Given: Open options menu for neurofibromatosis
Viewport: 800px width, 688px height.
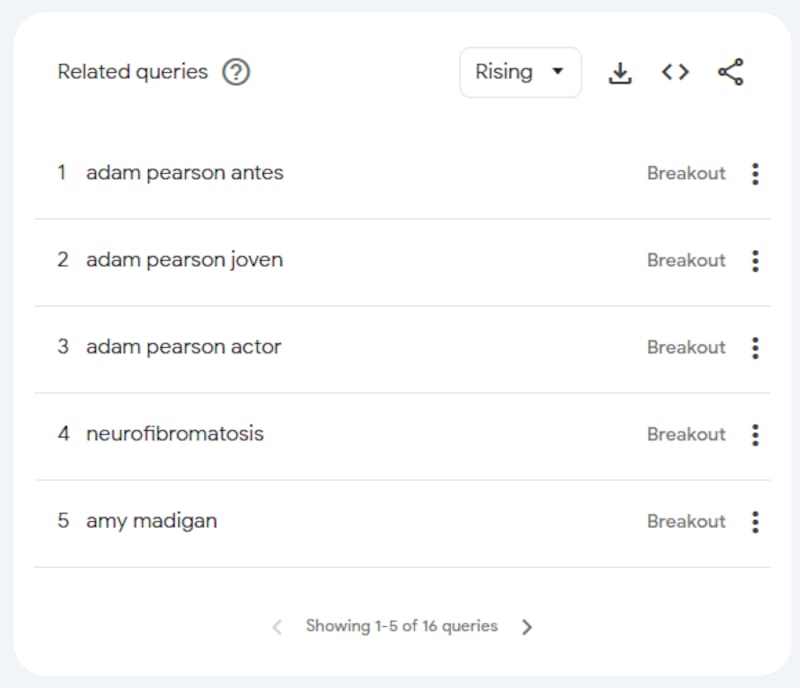Looking at the screenshot, I should pos(755,434).
